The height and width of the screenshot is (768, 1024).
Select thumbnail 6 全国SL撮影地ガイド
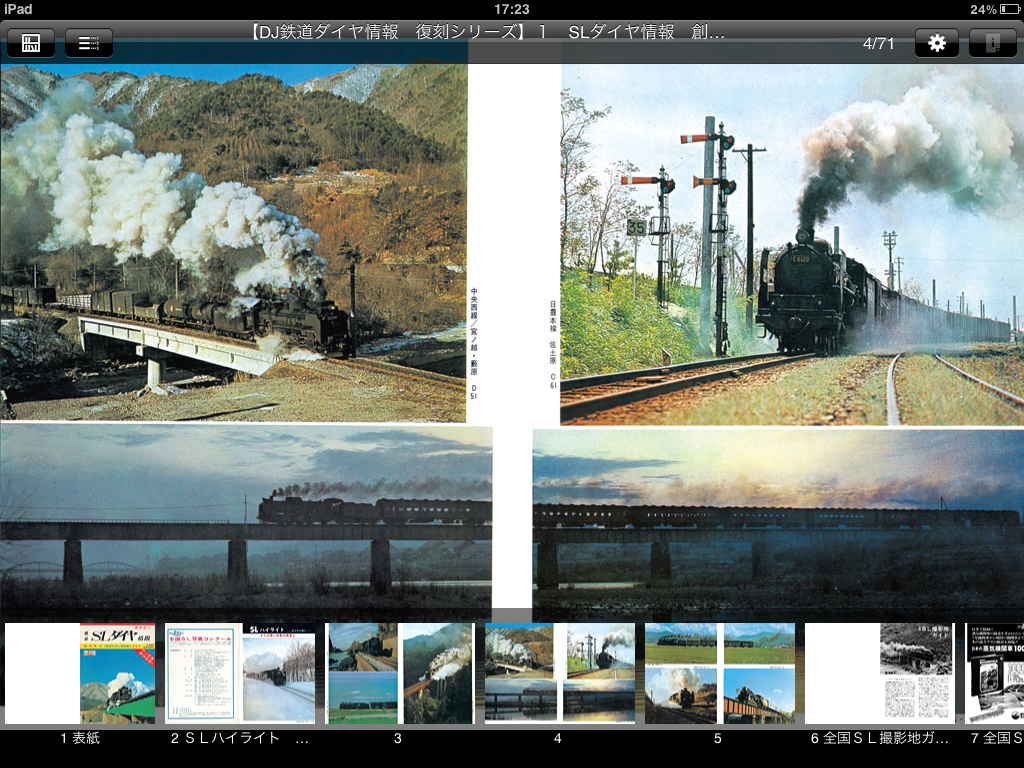point(880,673)
